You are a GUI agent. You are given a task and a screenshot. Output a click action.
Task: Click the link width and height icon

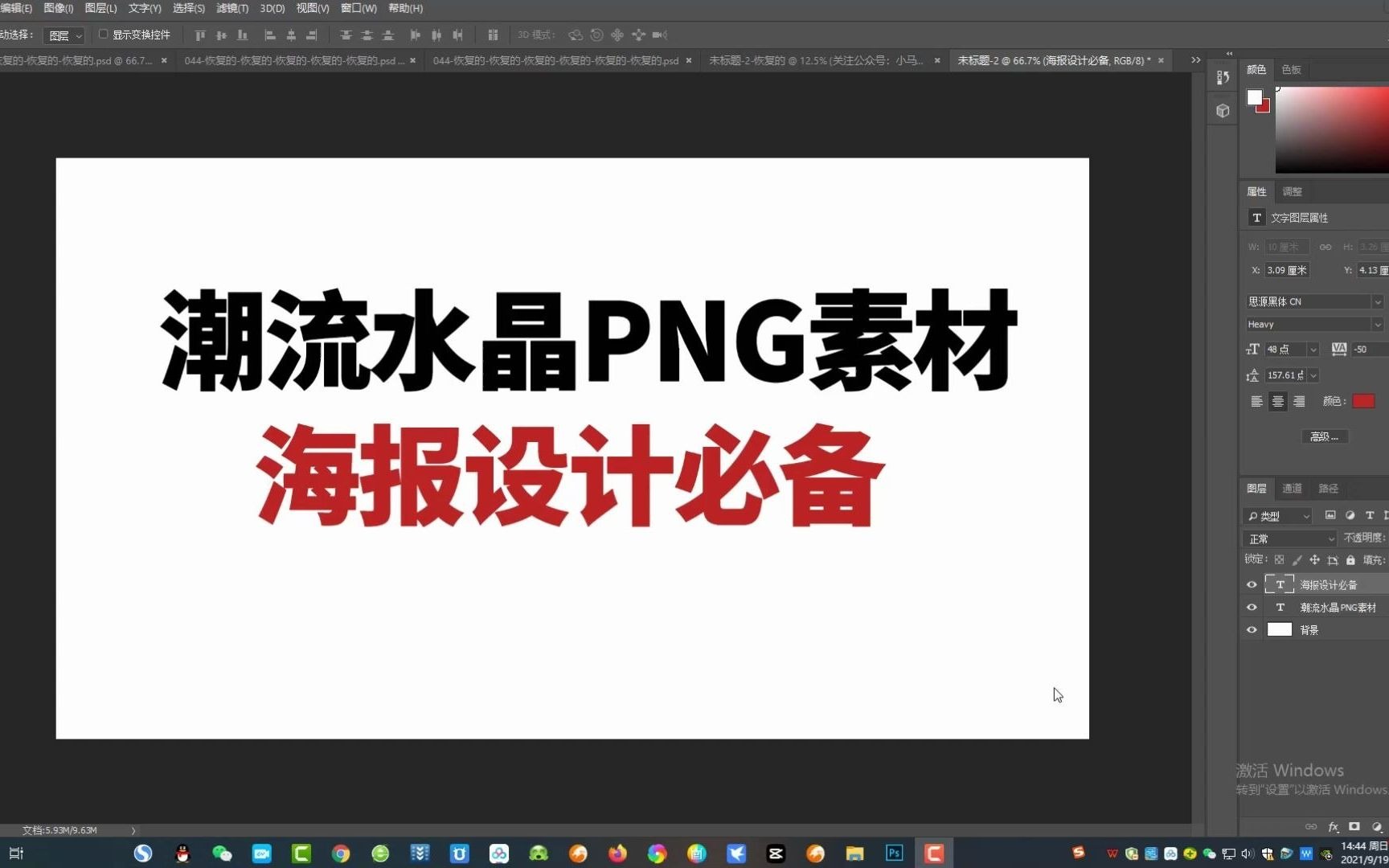1325,247
